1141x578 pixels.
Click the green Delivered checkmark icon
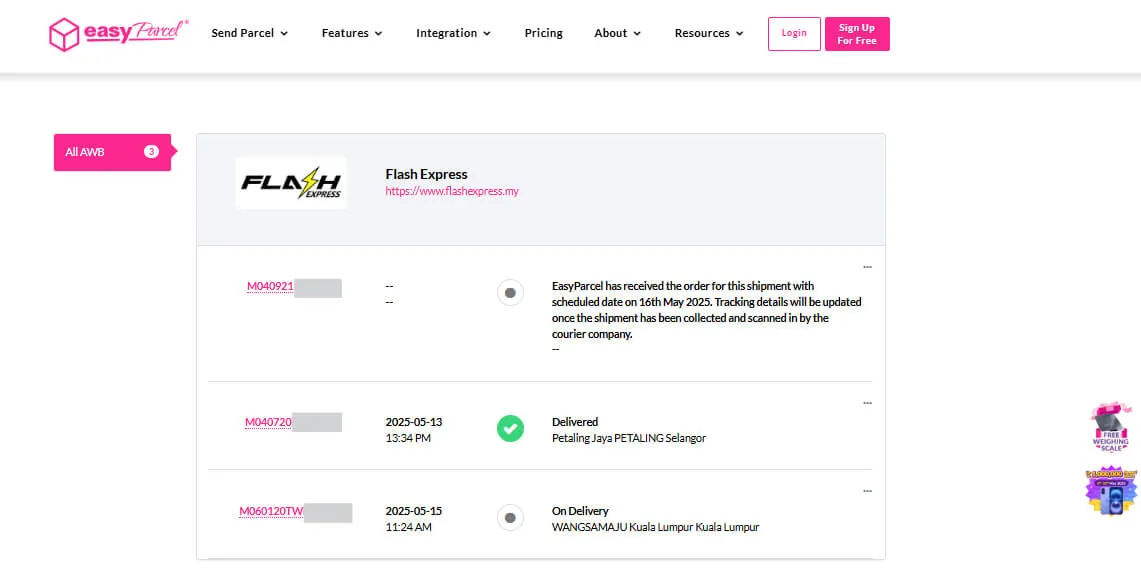point(510,430)
